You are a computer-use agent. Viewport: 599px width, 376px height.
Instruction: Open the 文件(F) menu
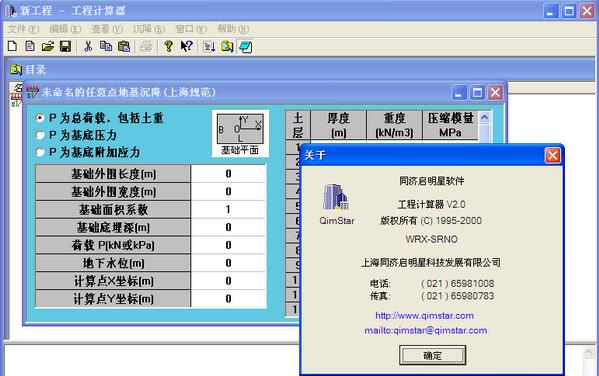tap(23, 29)
